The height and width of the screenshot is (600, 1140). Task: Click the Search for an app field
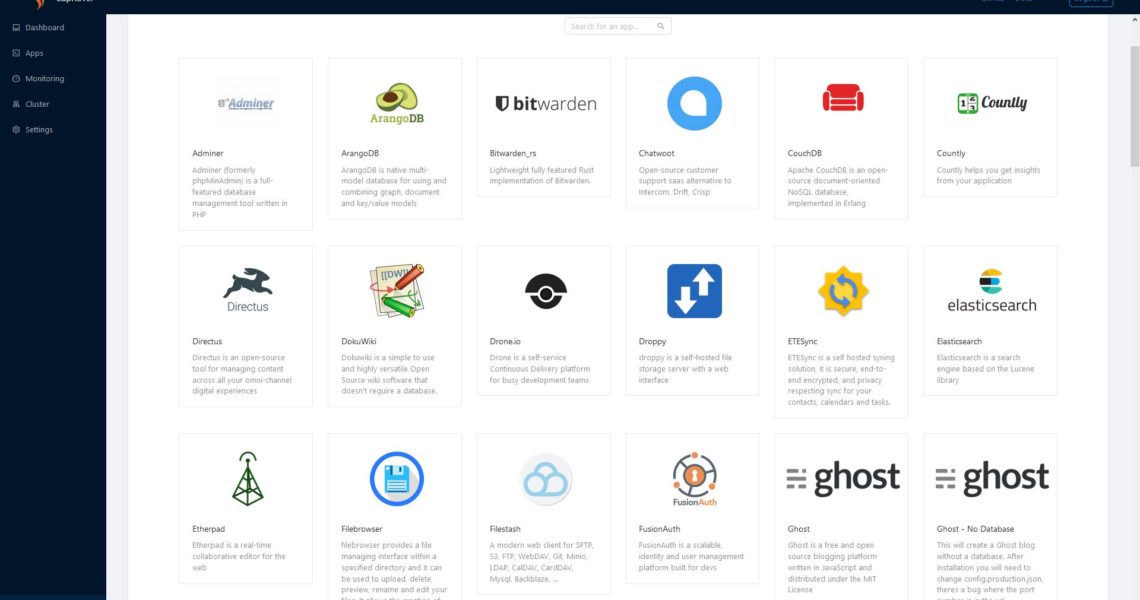click(x=610, y=27)
